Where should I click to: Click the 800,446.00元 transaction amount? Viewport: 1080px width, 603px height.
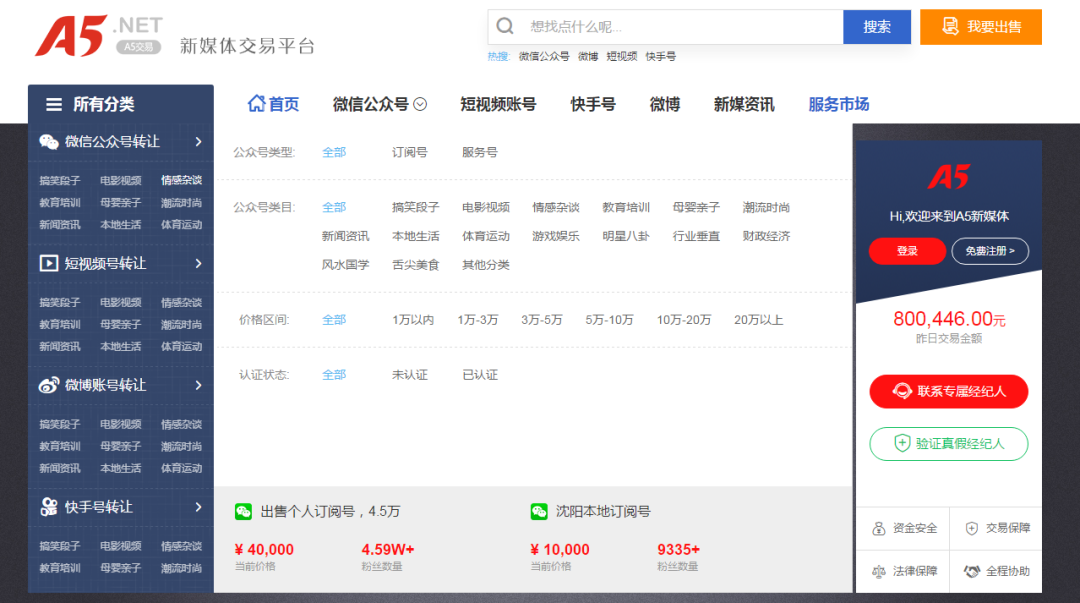[949, 319]
